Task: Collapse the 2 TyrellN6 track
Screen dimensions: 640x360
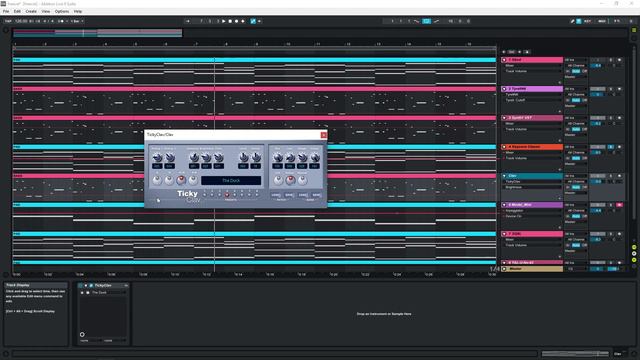Action: (504, 89)
